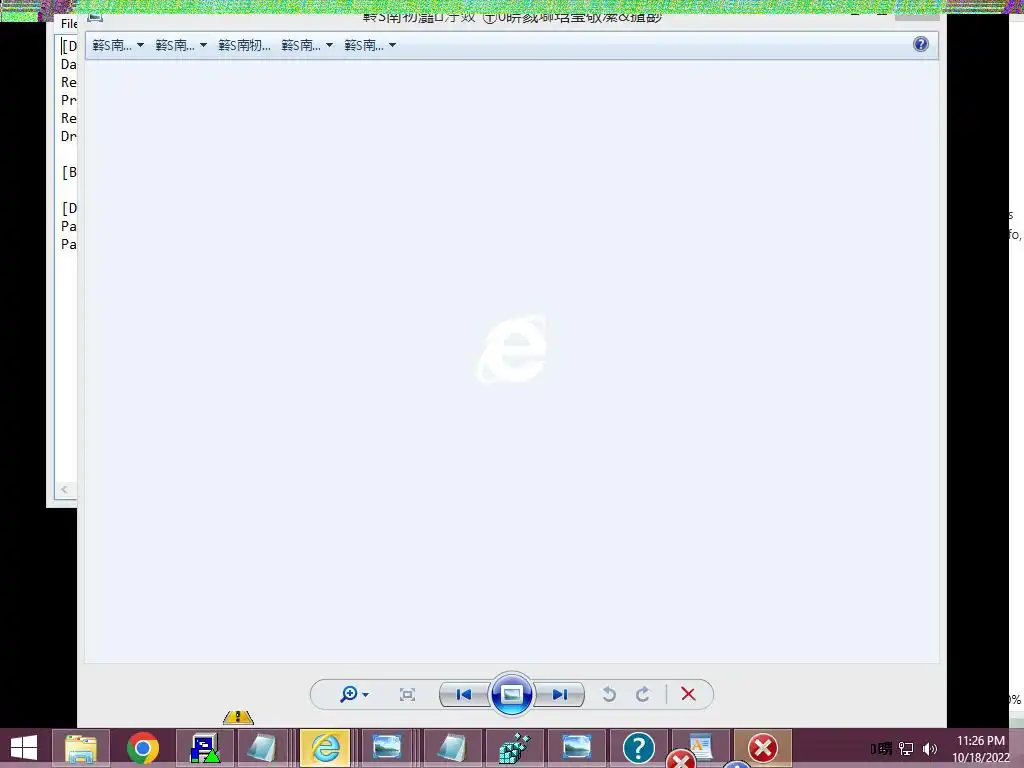The height and width of the screenshot is (768, 1024).
Task: Open the Help question mark taskbar app
Action: tap(639, 748)
